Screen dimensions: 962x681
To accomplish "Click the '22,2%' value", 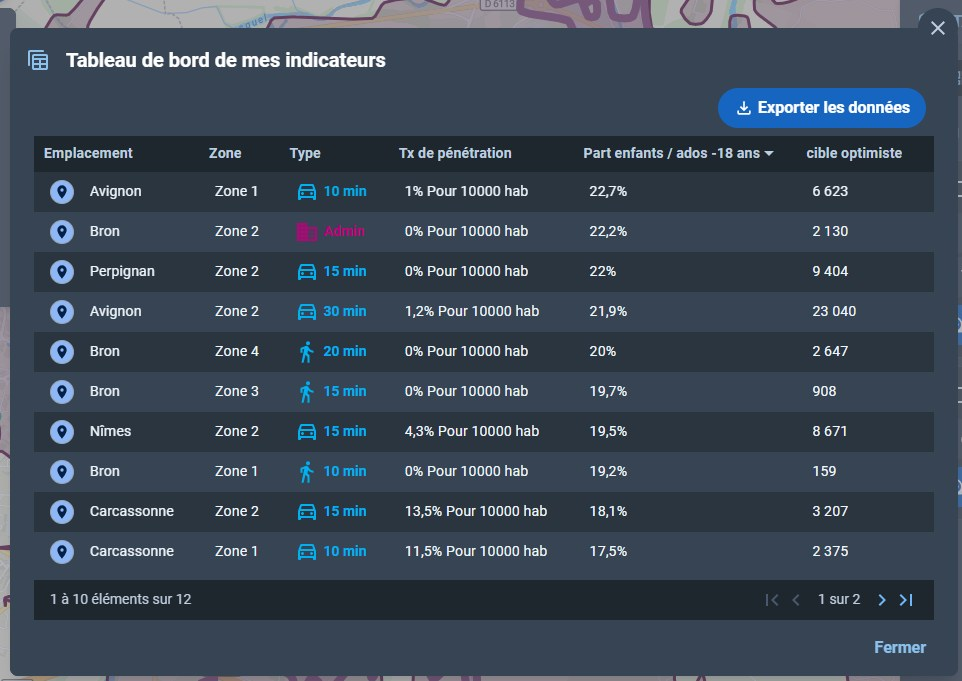I will click(x=608, y=231).
